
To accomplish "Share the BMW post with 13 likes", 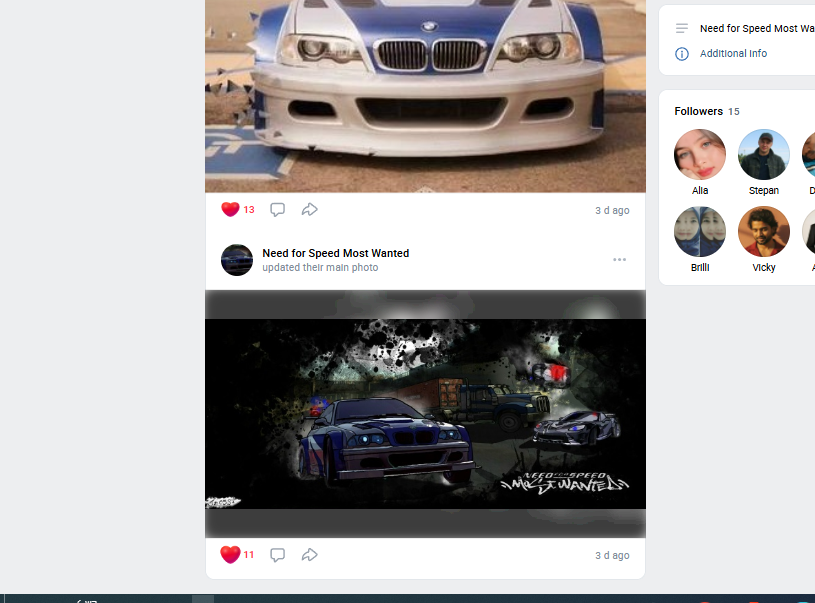I will (x=309, y=209).
